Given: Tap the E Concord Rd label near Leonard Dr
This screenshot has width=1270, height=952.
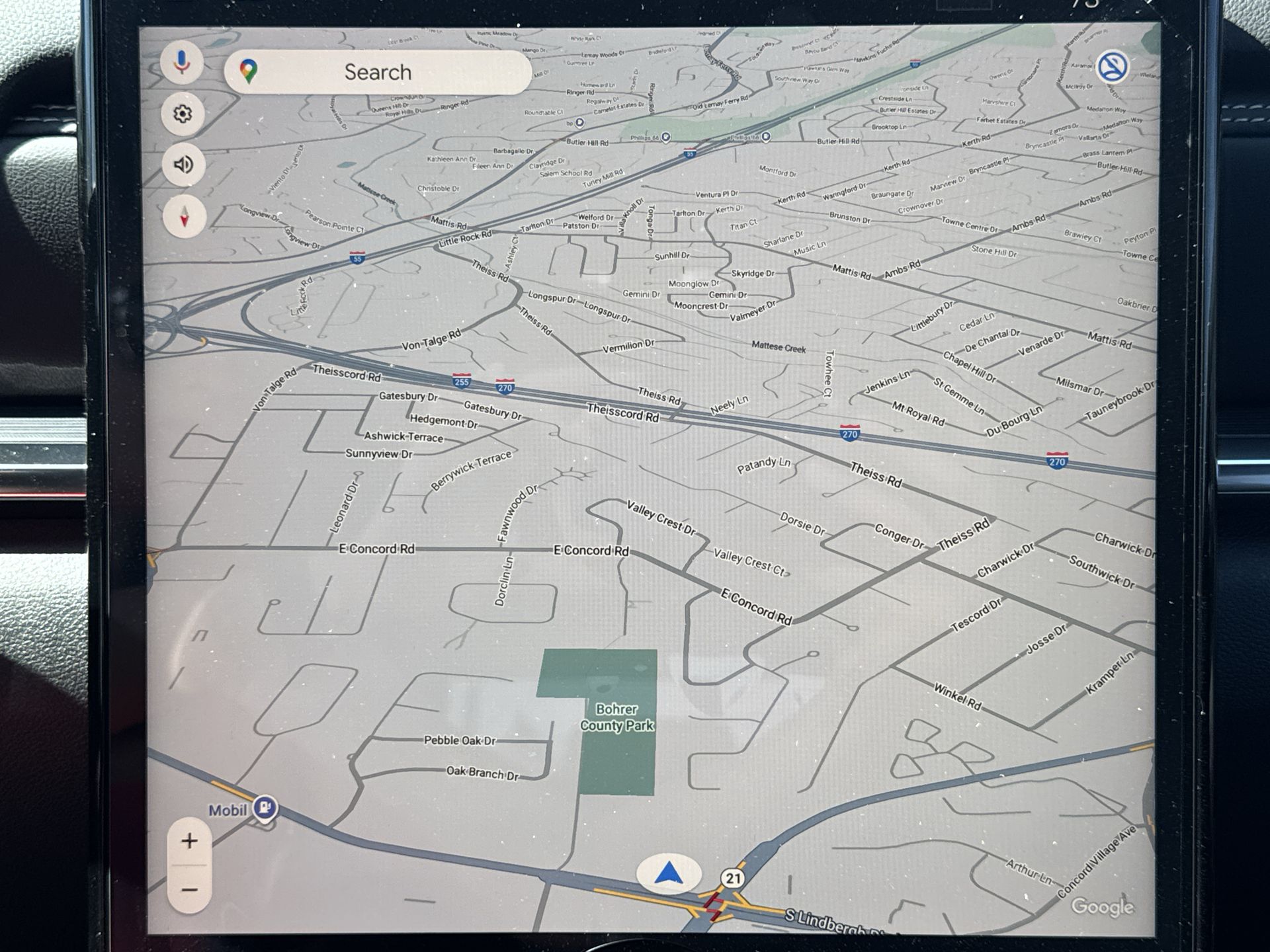Looking at the screenshot, I should click(376, 549).
